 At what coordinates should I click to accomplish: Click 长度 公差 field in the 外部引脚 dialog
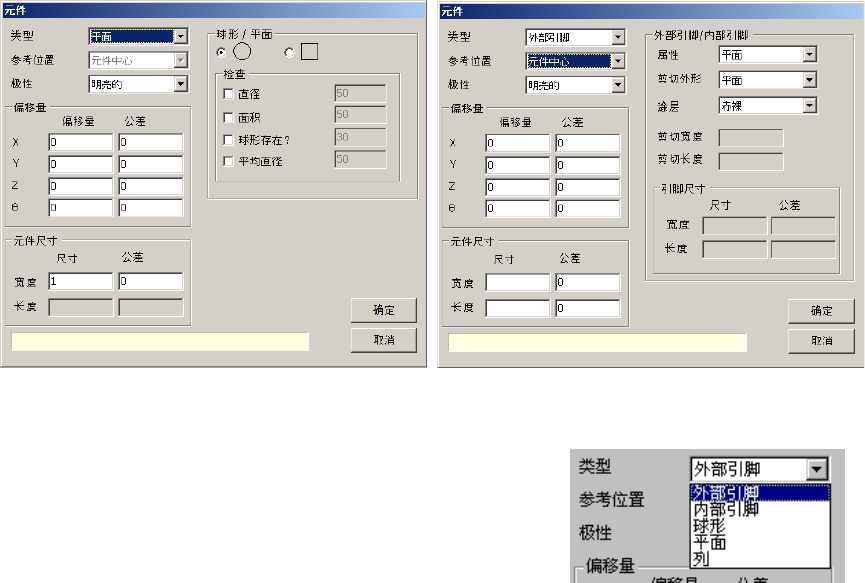588,308
